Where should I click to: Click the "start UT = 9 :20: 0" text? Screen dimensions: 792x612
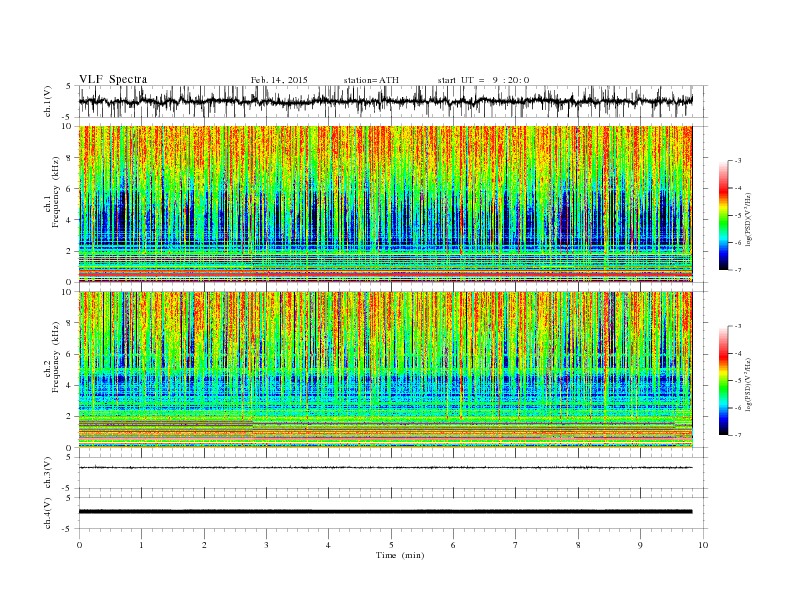483,80
